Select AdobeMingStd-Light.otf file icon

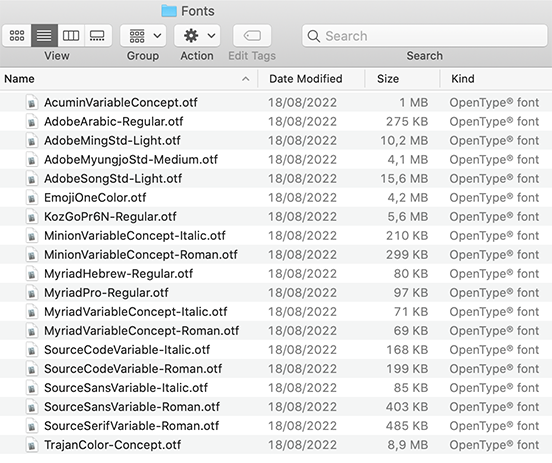(32, 140)
